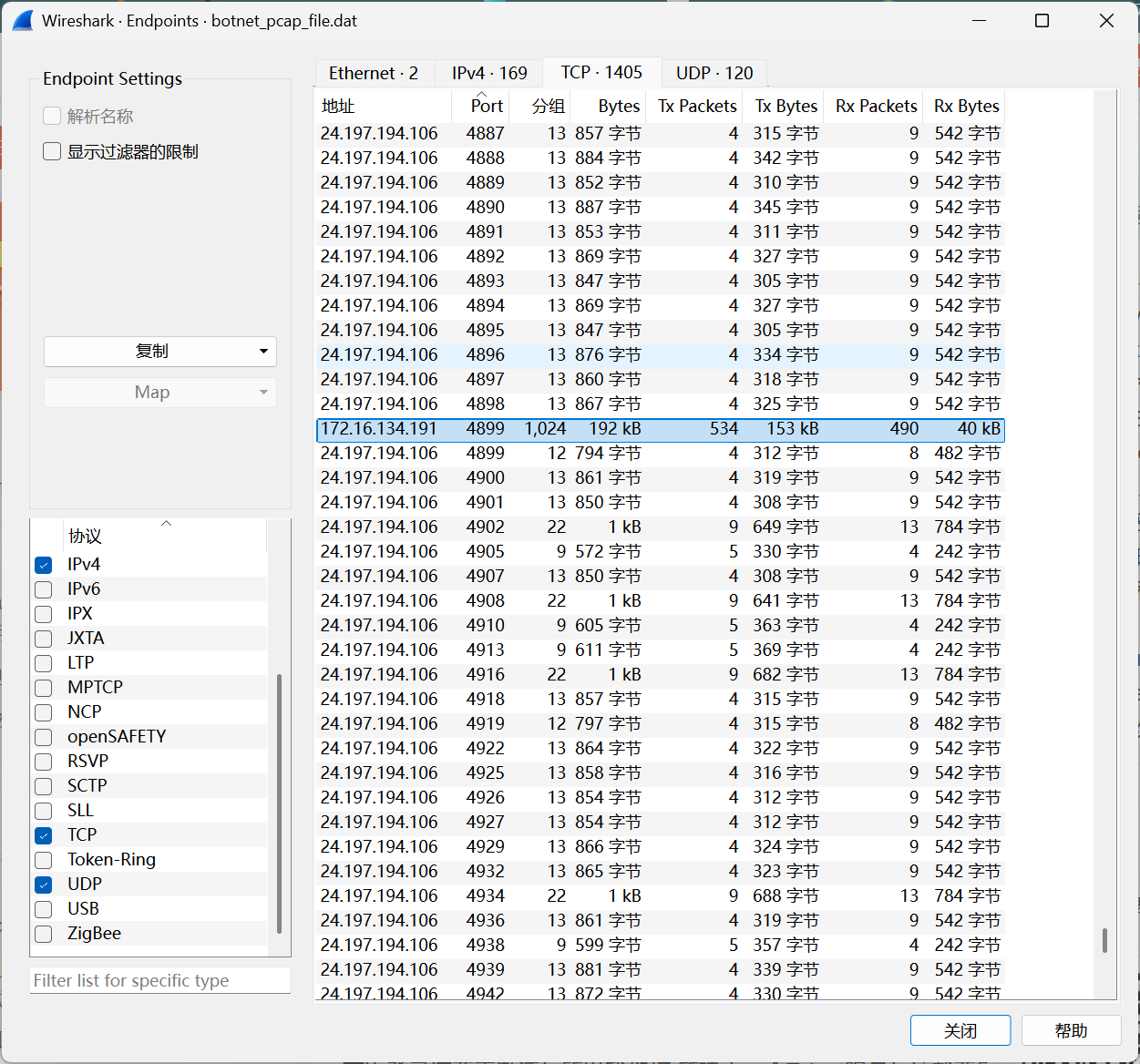Enable the IPX protocol checkbox
Screen dimensions: 1140x1064
pos(43,614)
